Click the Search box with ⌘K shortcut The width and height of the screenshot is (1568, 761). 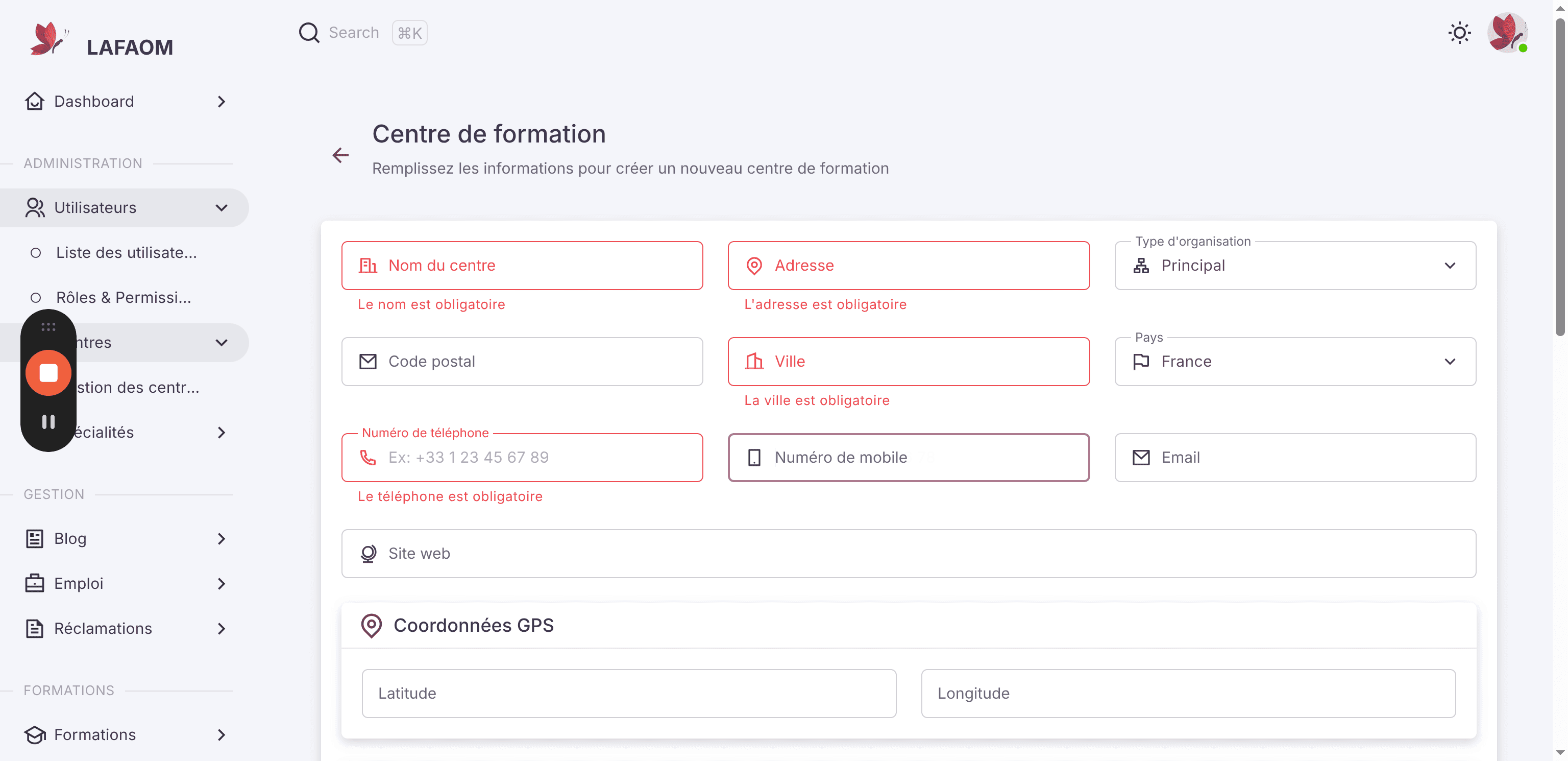pos(363,33)
